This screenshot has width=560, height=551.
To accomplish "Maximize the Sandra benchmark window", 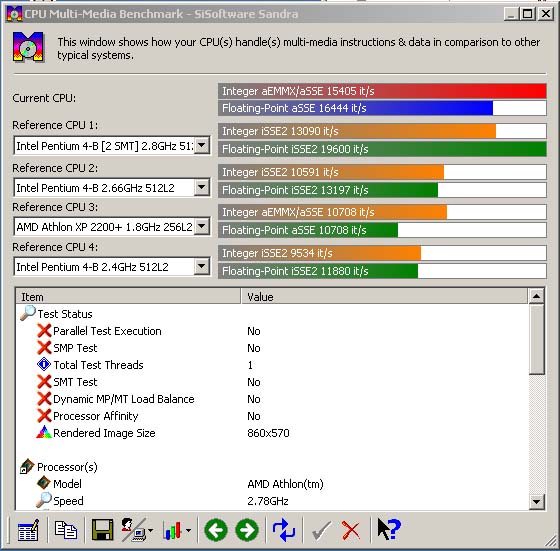I will point(528,14).
